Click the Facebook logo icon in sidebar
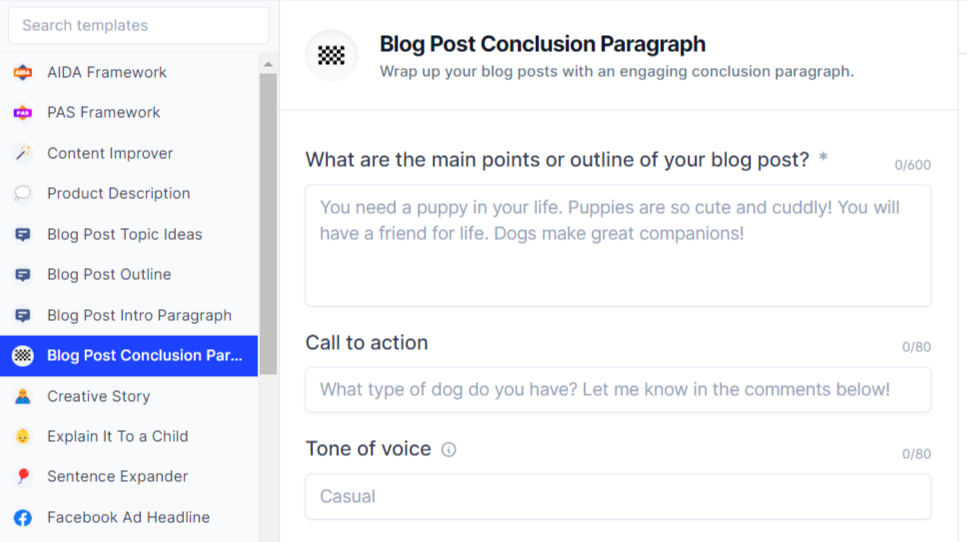The width and height of the screenshot is (967, 542). pyautogui.click(x=22, y=518)
